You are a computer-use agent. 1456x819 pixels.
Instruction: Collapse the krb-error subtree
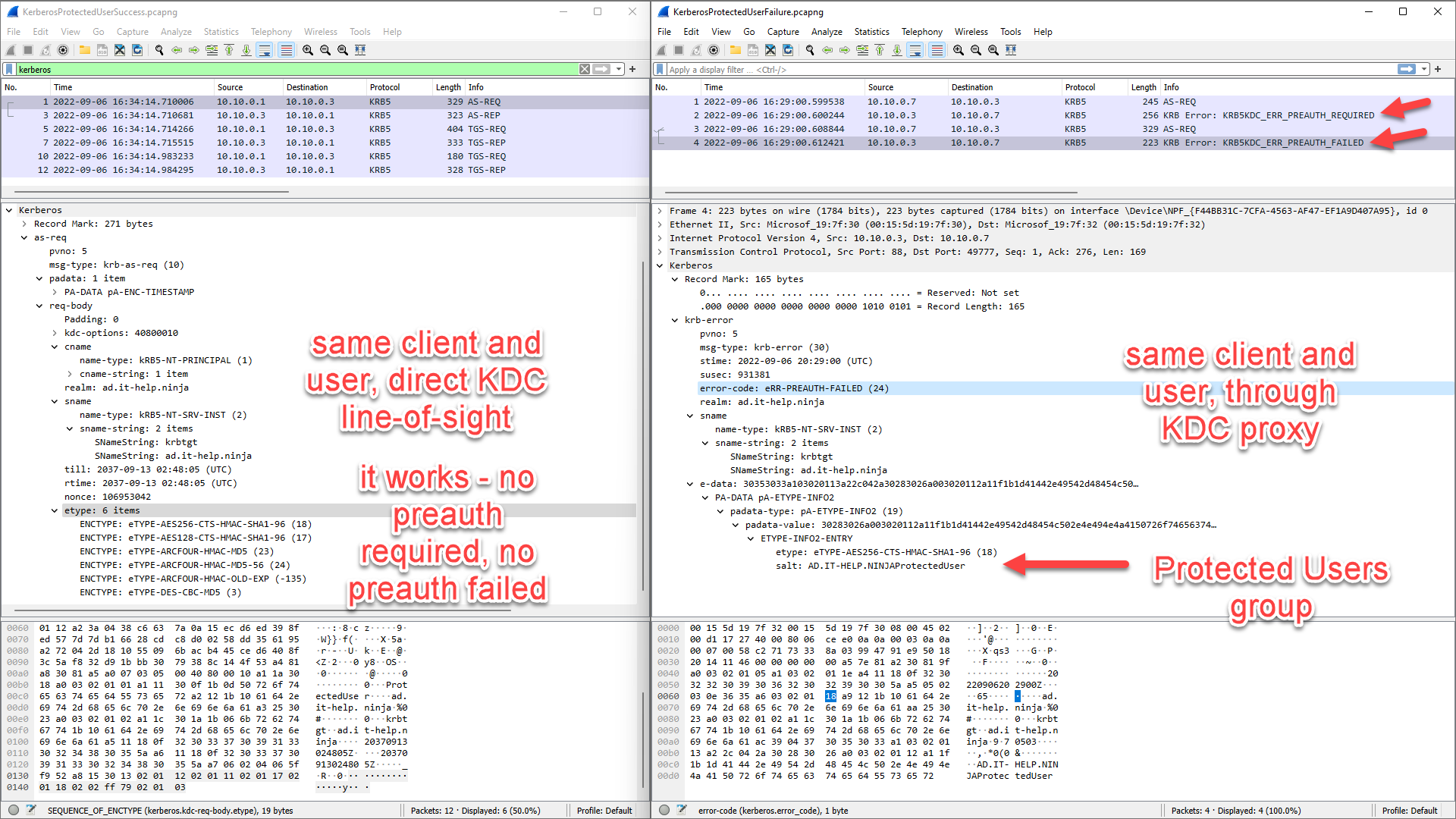tap(675, 320)
